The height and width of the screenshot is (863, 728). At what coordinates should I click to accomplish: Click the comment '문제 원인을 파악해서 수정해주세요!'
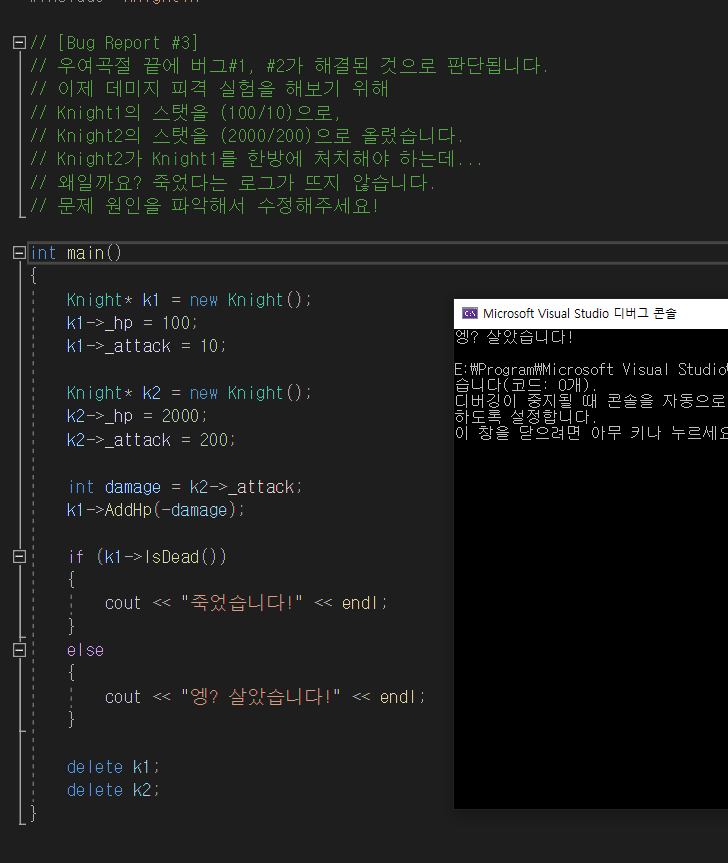tap(204, 206)
